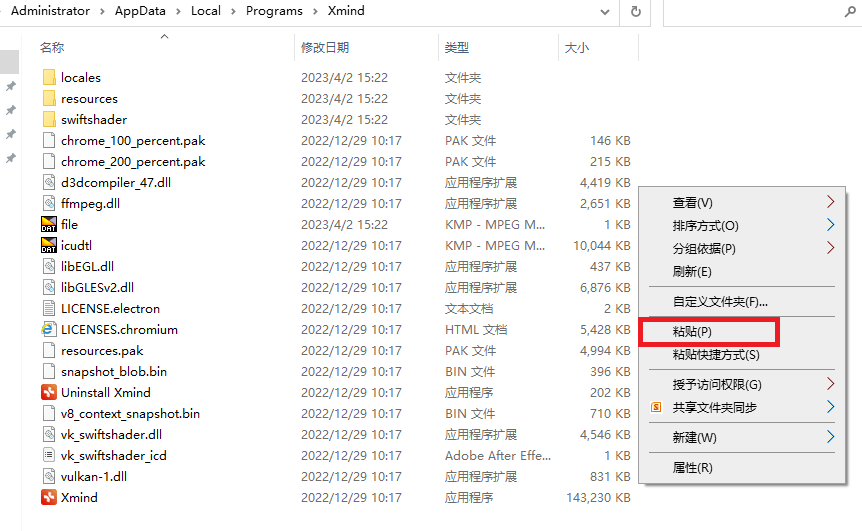The image size is (862, 531).
Task: Go to AppData in the breadcrumb
Action: tap(140, 11)
